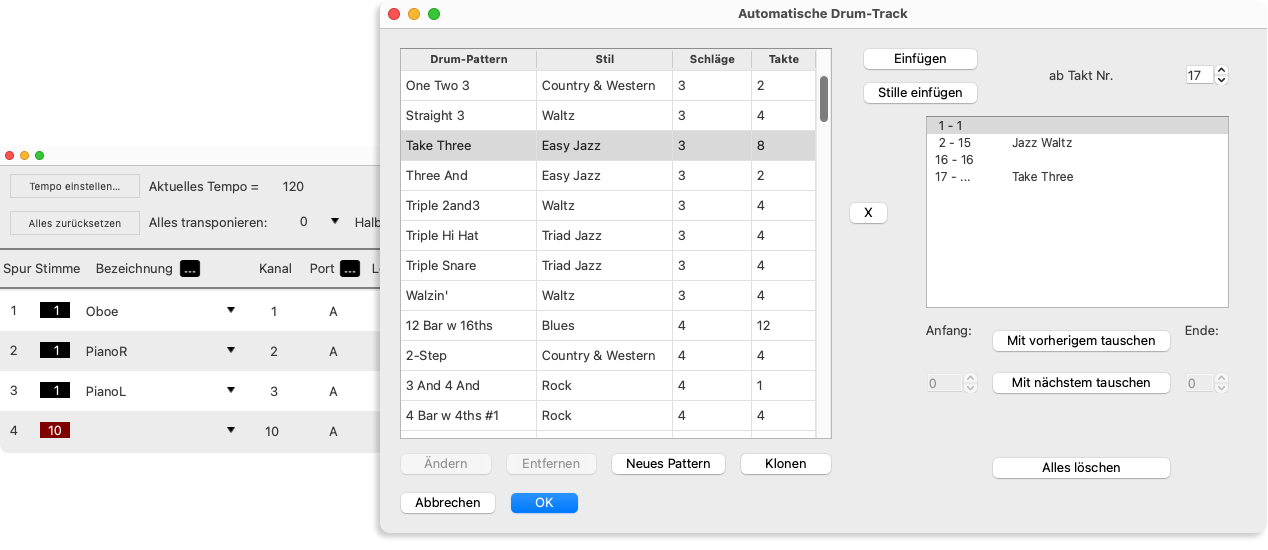1268x550 pixels.
Task: Click the black voice box for Oboe track
Action: [56, 311]
